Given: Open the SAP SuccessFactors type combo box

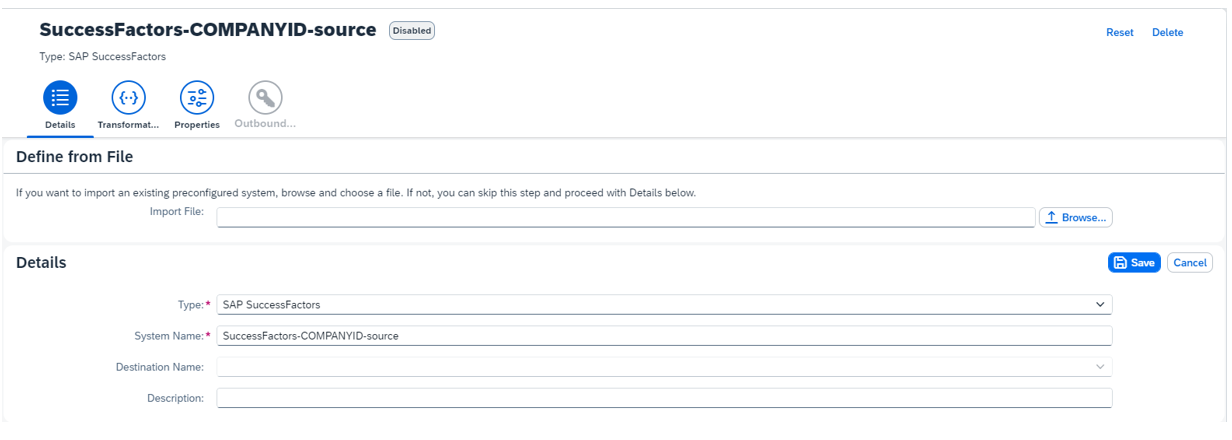Looking at the screenshot, I should pos(664,304).
